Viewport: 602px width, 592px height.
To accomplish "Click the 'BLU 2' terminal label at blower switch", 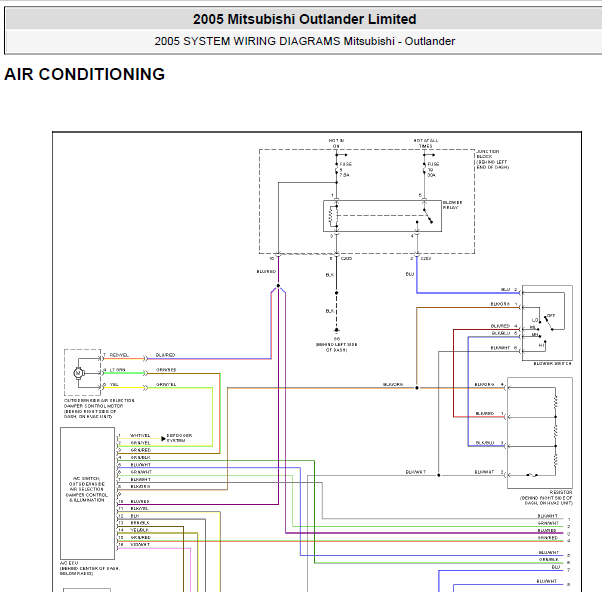I will [x=509, y=289].
